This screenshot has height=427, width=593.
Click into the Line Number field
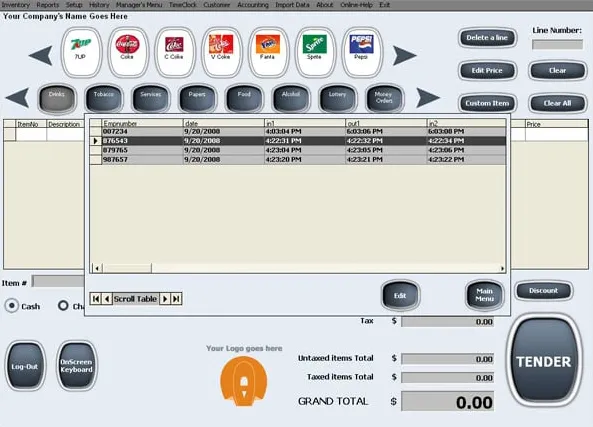click(x=557, y=45)
